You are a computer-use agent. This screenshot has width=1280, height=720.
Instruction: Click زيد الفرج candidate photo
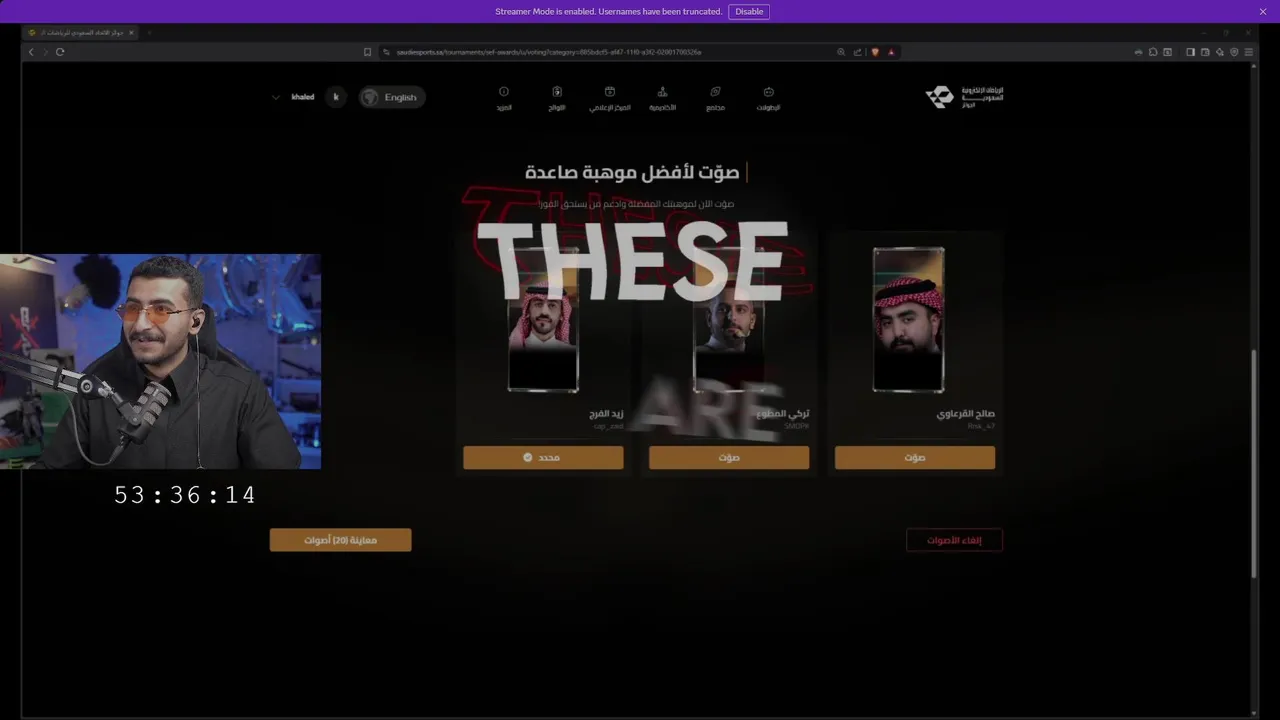point(543,319)
